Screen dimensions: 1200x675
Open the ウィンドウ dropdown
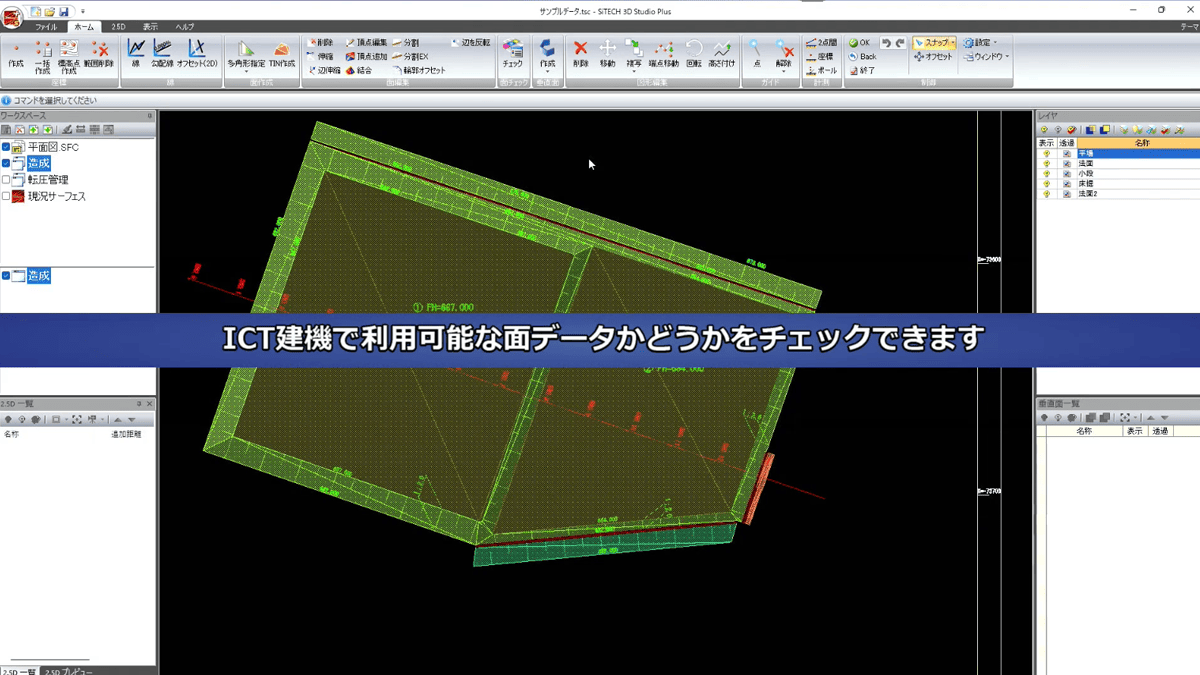coord(988,57)
